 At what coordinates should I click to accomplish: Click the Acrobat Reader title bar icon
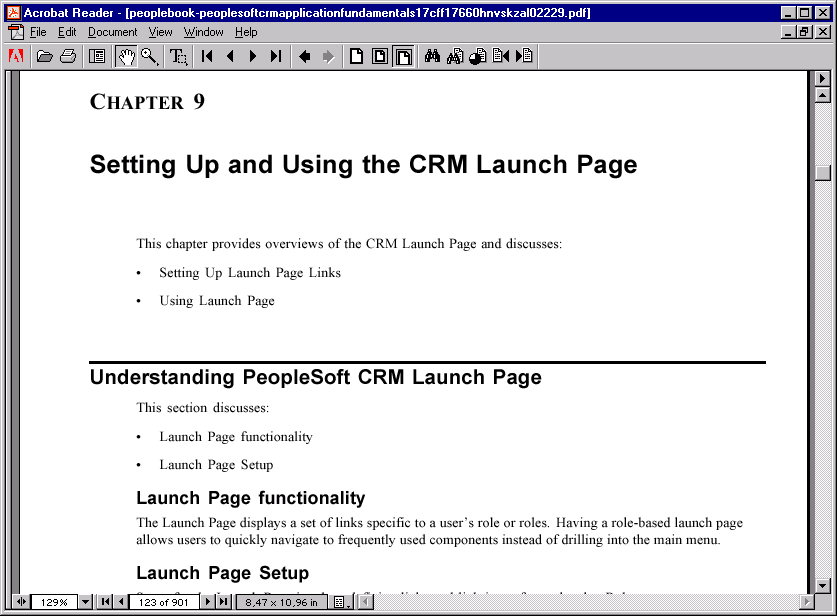point(13,12)
